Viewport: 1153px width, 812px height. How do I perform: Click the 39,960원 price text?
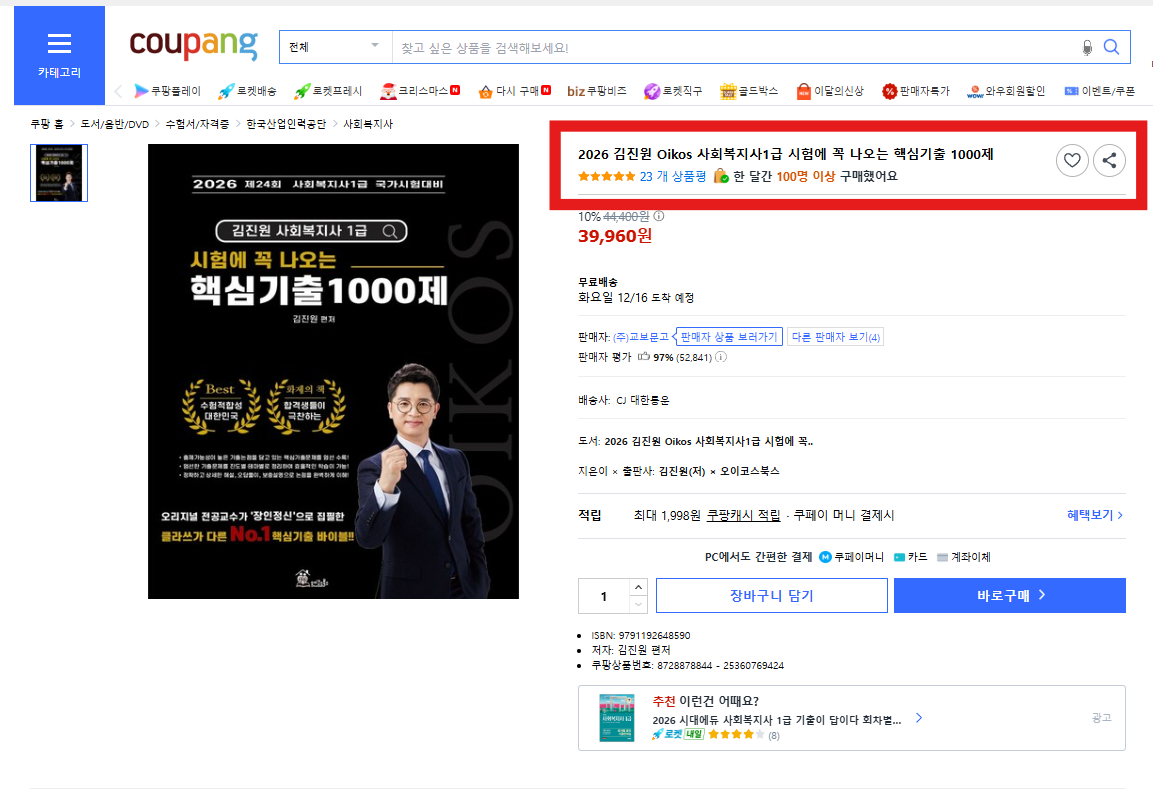click(x=615, y=236)
